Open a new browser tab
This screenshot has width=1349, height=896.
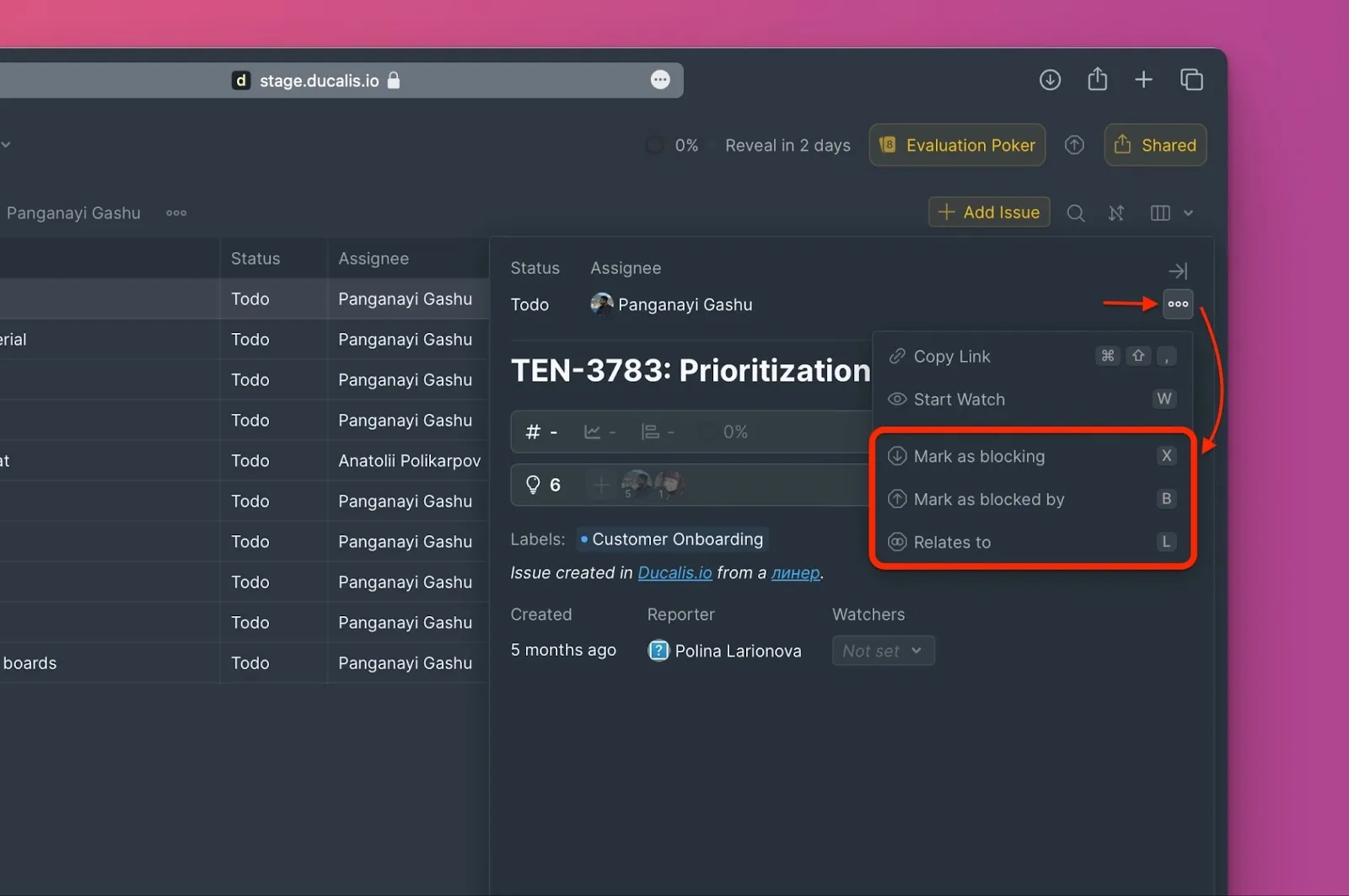tap(1143, 80)
